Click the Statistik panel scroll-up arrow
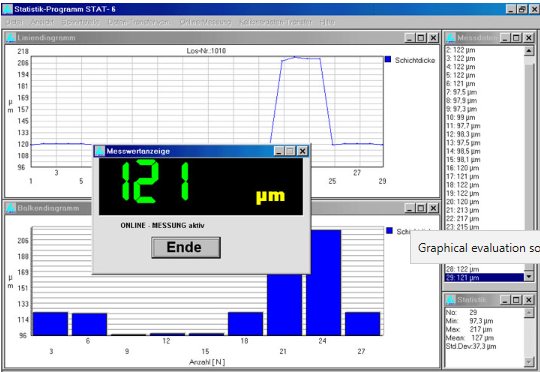Image resolution: width=540 pixels, height=372 pixels. point(529,312)
